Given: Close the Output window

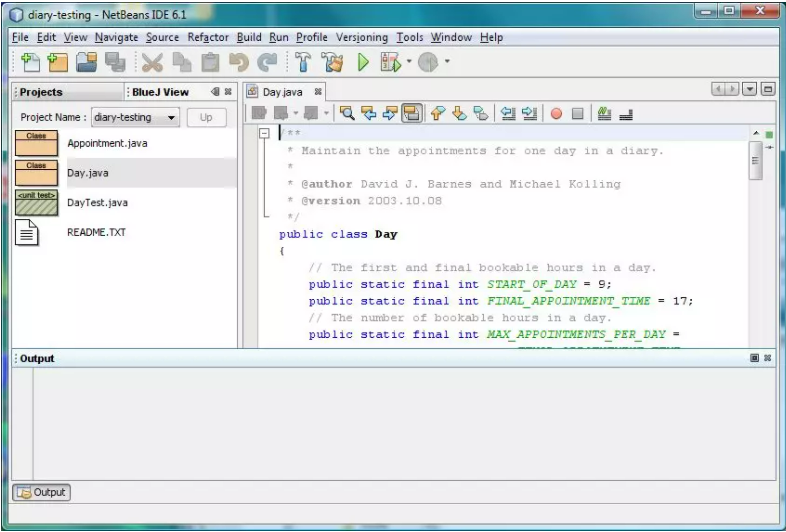Looking at the screenshot, I should (767, 358).
